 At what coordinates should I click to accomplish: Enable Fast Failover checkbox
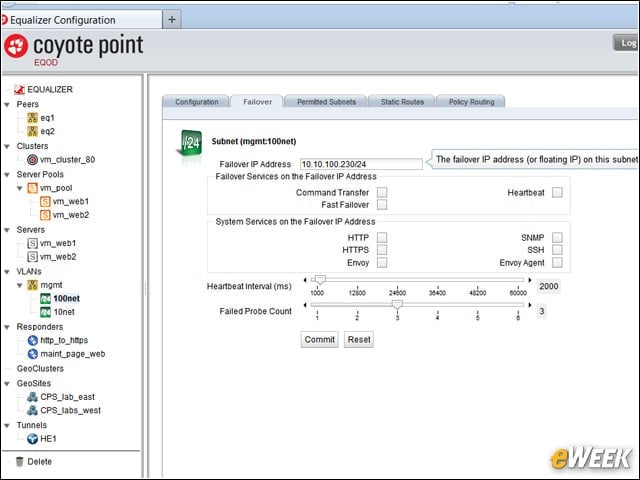382,204
